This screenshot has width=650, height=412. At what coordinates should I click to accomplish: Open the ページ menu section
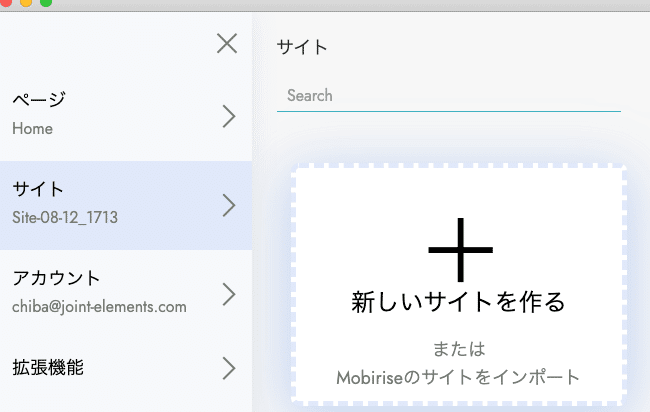click(x=126, y=116)
